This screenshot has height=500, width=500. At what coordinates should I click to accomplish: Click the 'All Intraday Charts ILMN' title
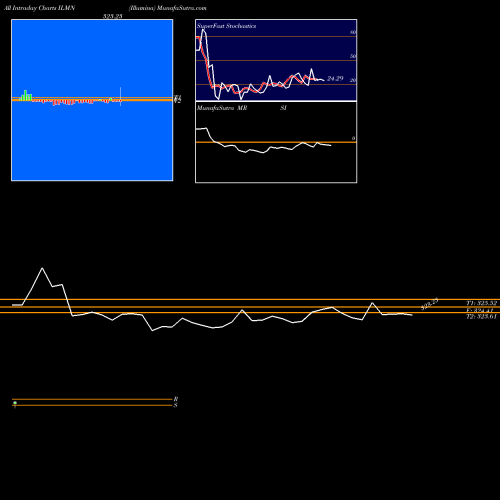coord(40,8)
